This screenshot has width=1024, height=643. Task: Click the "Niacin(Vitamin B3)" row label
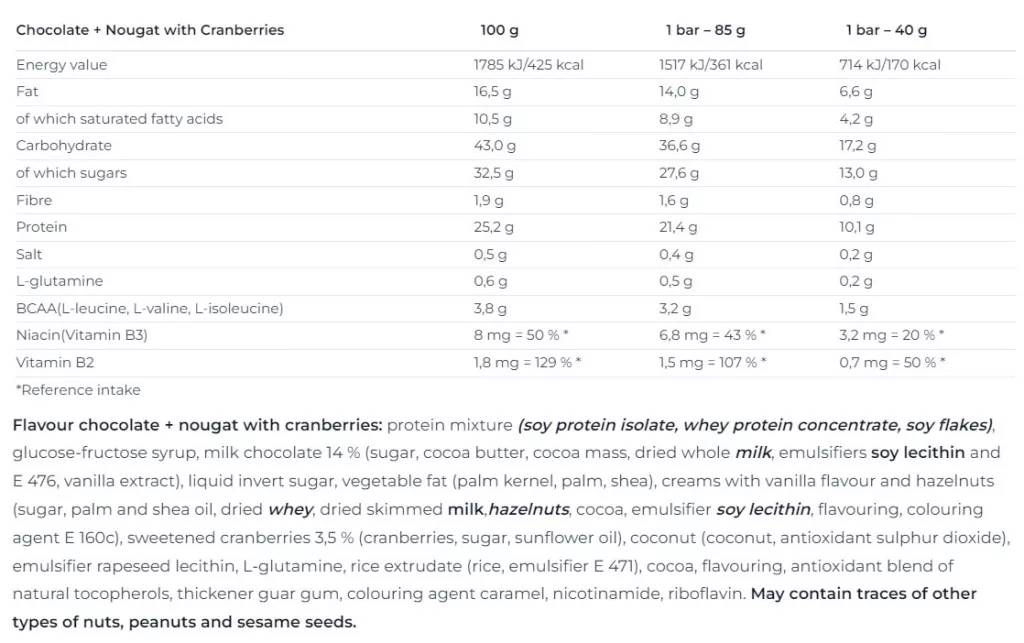[x=82, y=335]
